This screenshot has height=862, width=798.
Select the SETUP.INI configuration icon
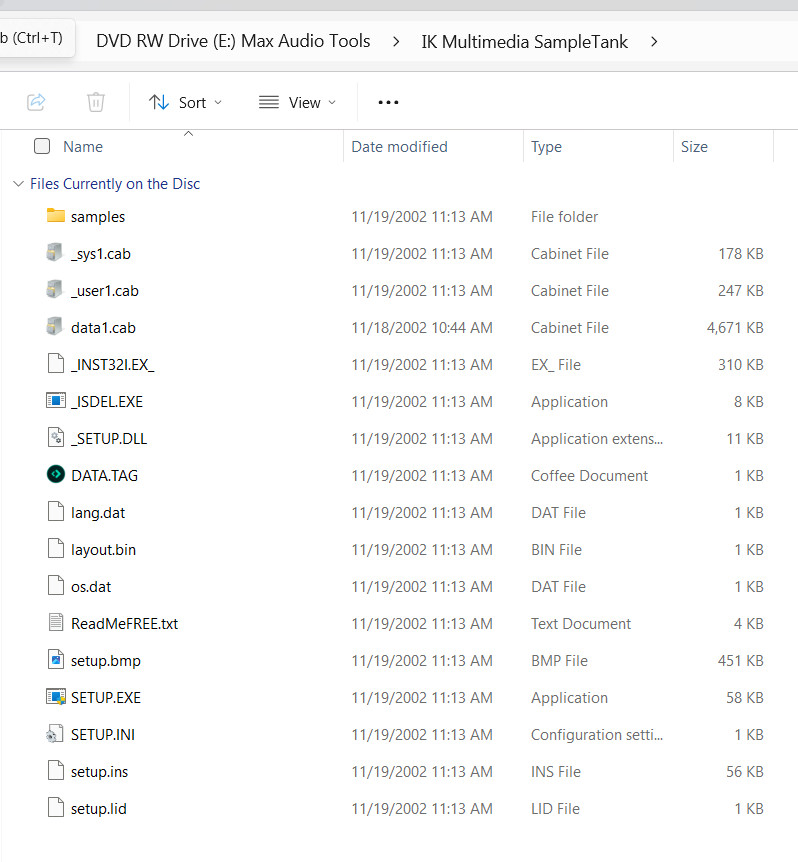click(x=54, y=734)
